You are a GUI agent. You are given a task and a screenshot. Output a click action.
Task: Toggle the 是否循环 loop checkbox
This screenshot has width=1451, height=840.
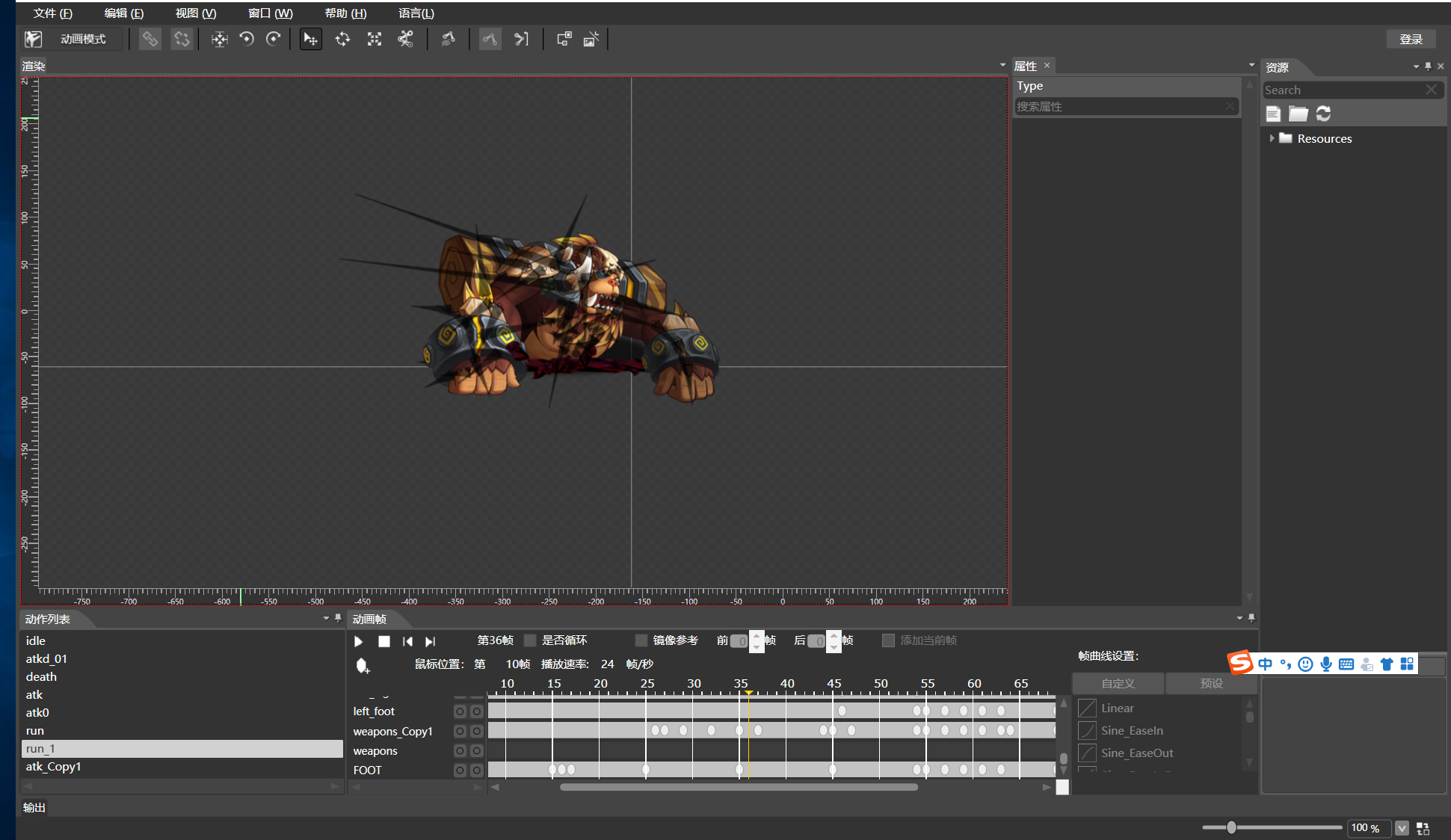tap(530, 640)
